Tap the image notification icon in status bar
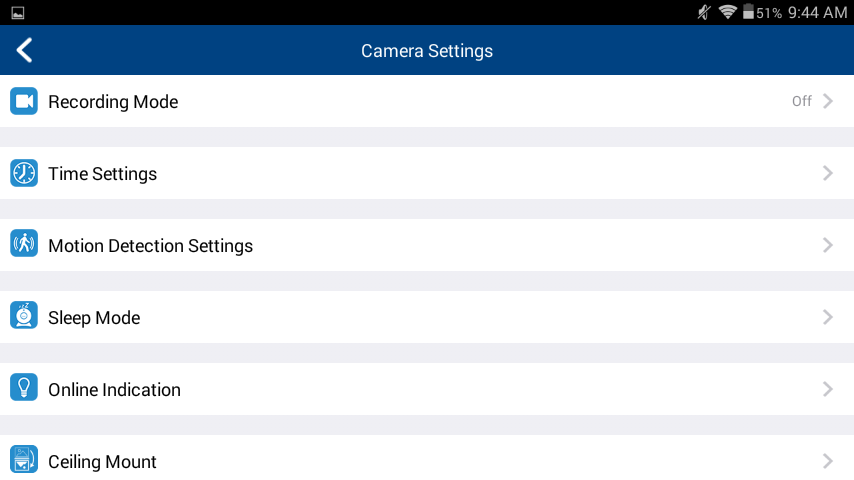Viewport: 854px width, 480px height. pos(17,13)
